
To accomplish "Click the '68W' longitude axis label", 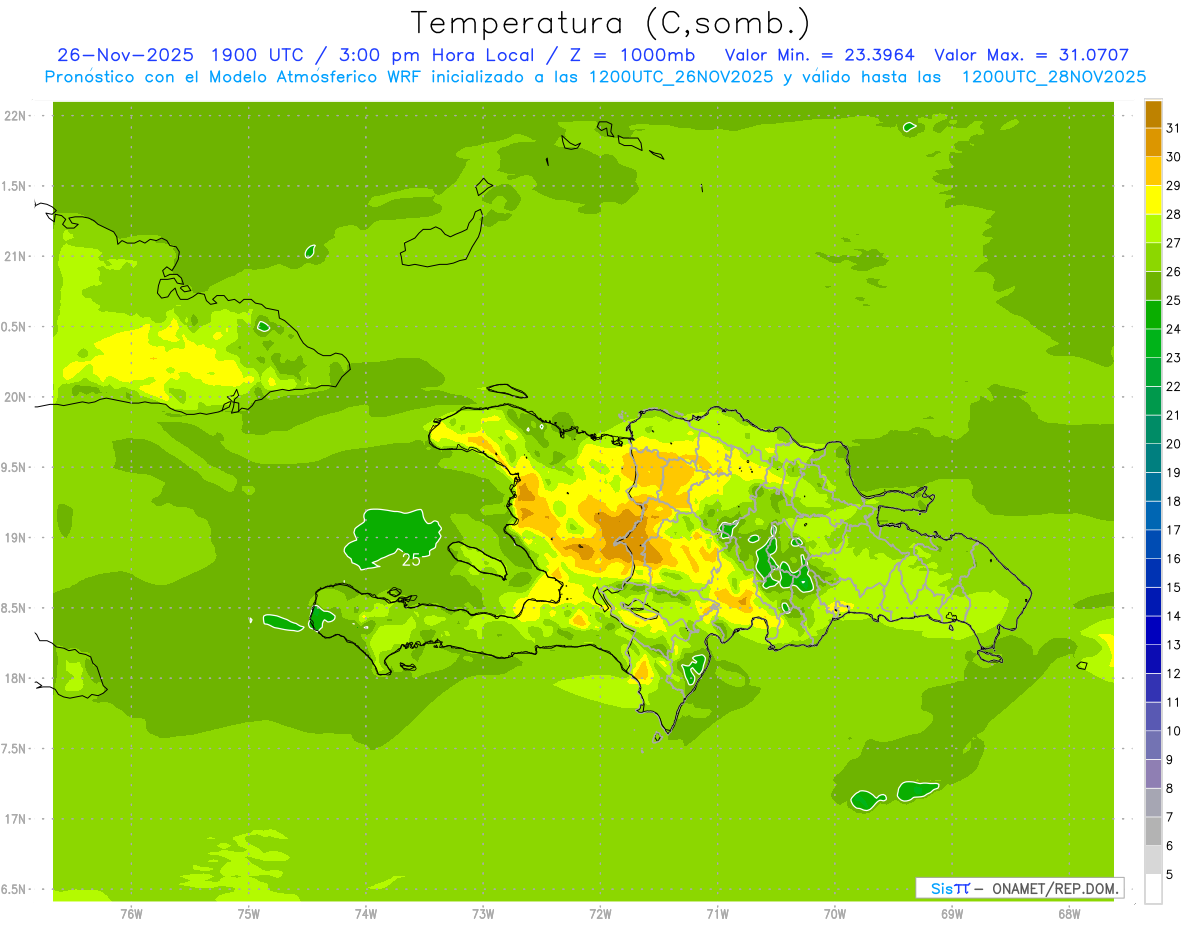I will pos(1069,913).
